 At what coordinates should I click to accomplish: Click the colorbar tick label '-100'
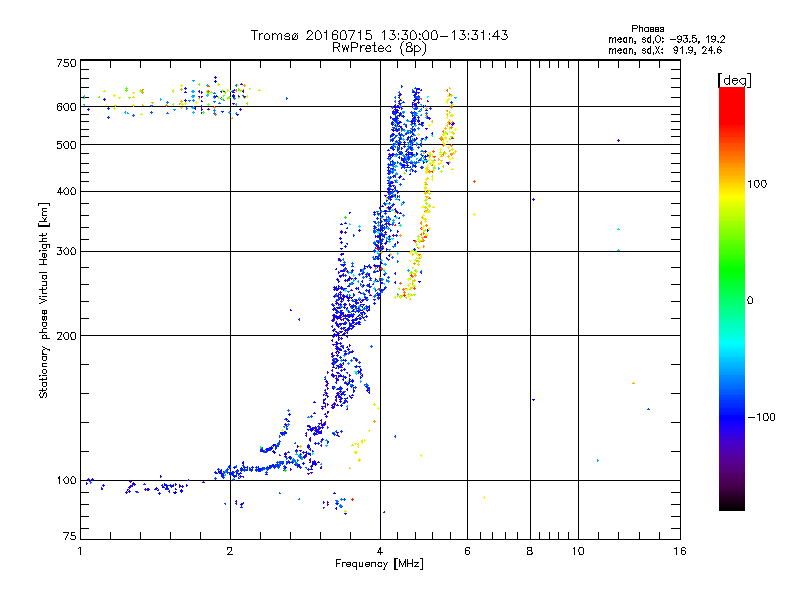click(x=761, y=417)
